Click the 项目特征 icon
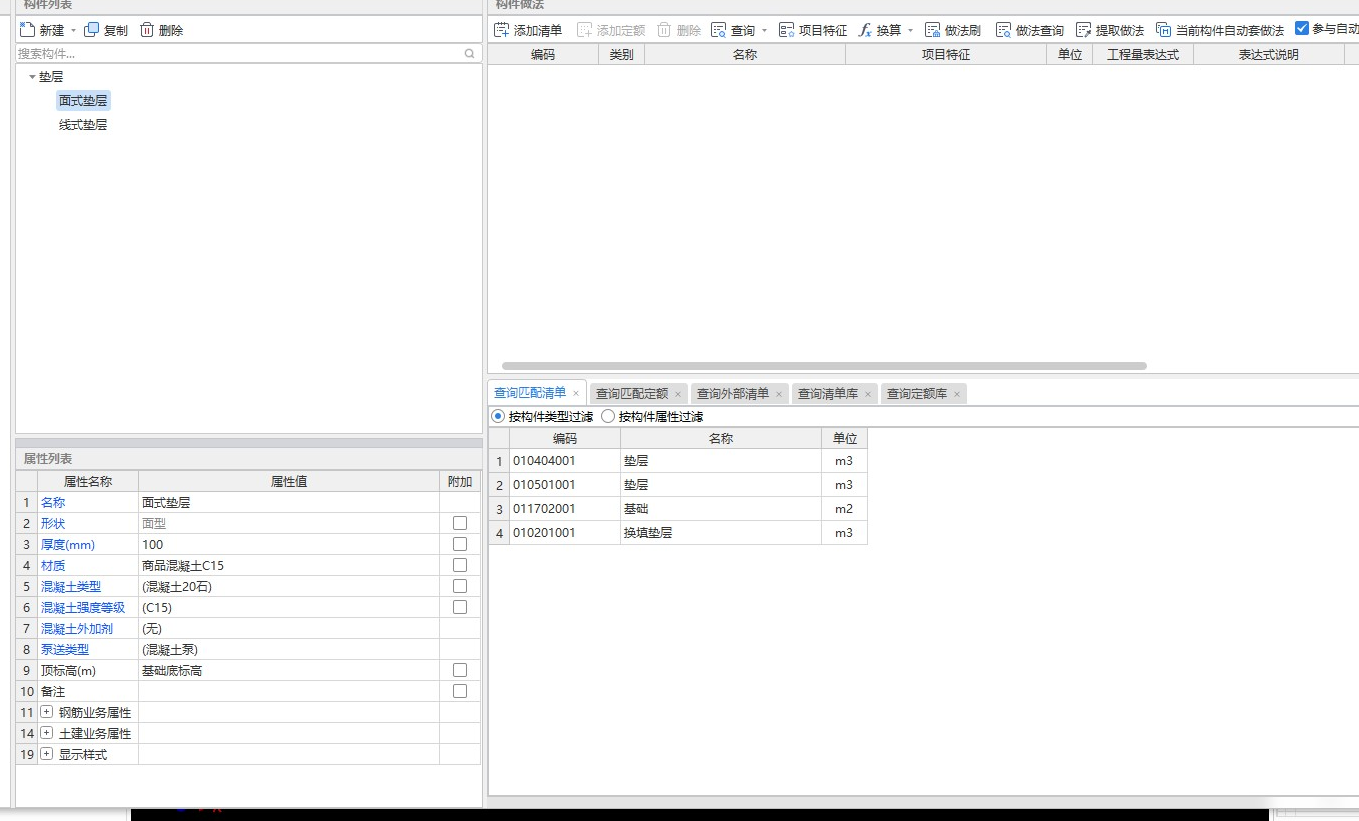This screenshot has height=821, width=1359. [787, 30]
